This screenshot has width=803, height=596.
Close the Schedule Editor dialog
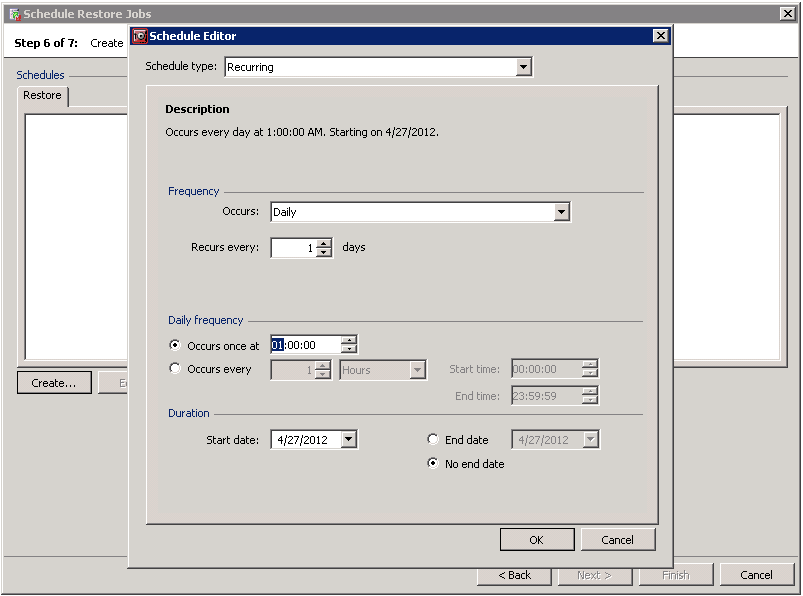click(x=660, y=36)
